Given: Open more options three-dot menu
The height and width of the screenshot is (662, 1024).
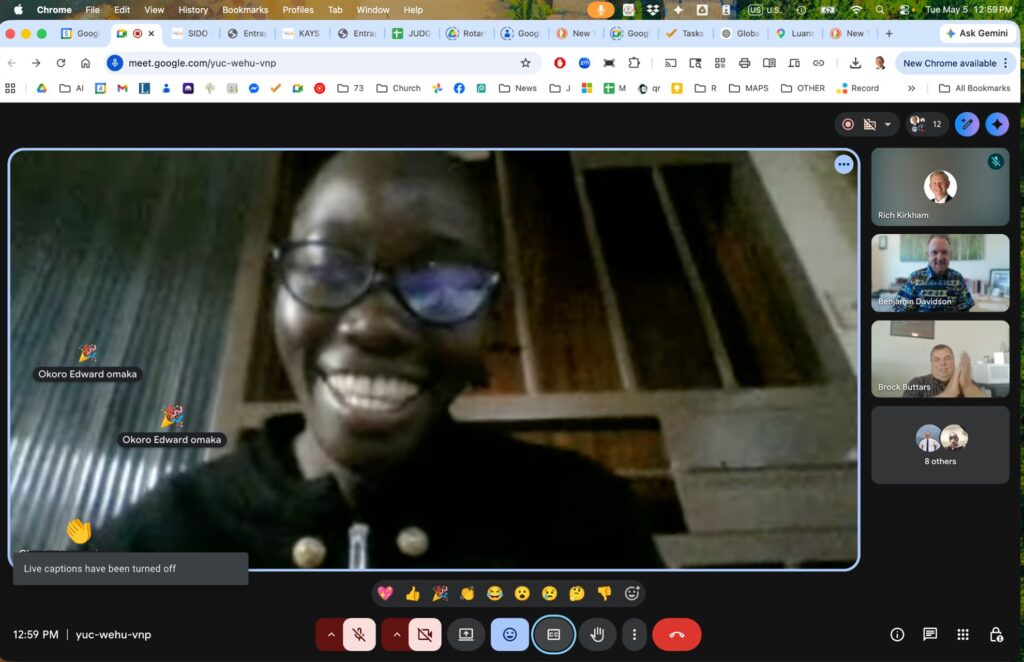Looking at the screenshot, I should click(x=634, y=635).
